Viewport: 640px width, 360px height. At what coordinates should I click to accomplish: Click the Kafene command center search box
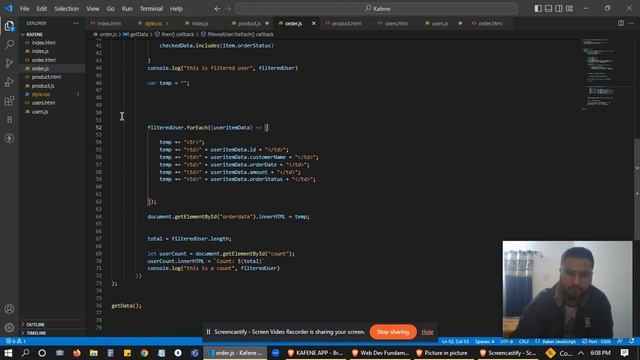(377, 9)
